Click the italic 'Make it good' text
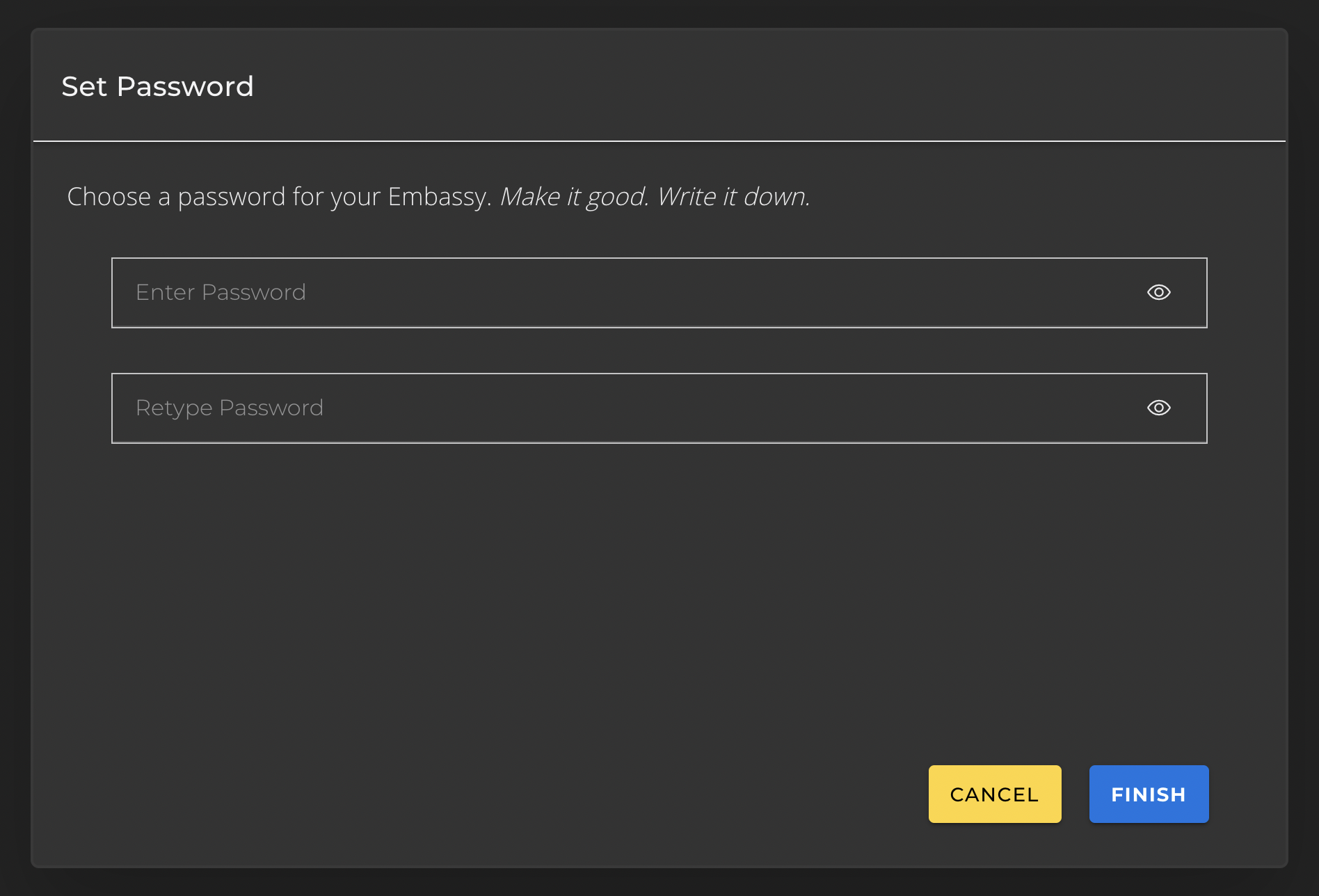 click(574, 197)
